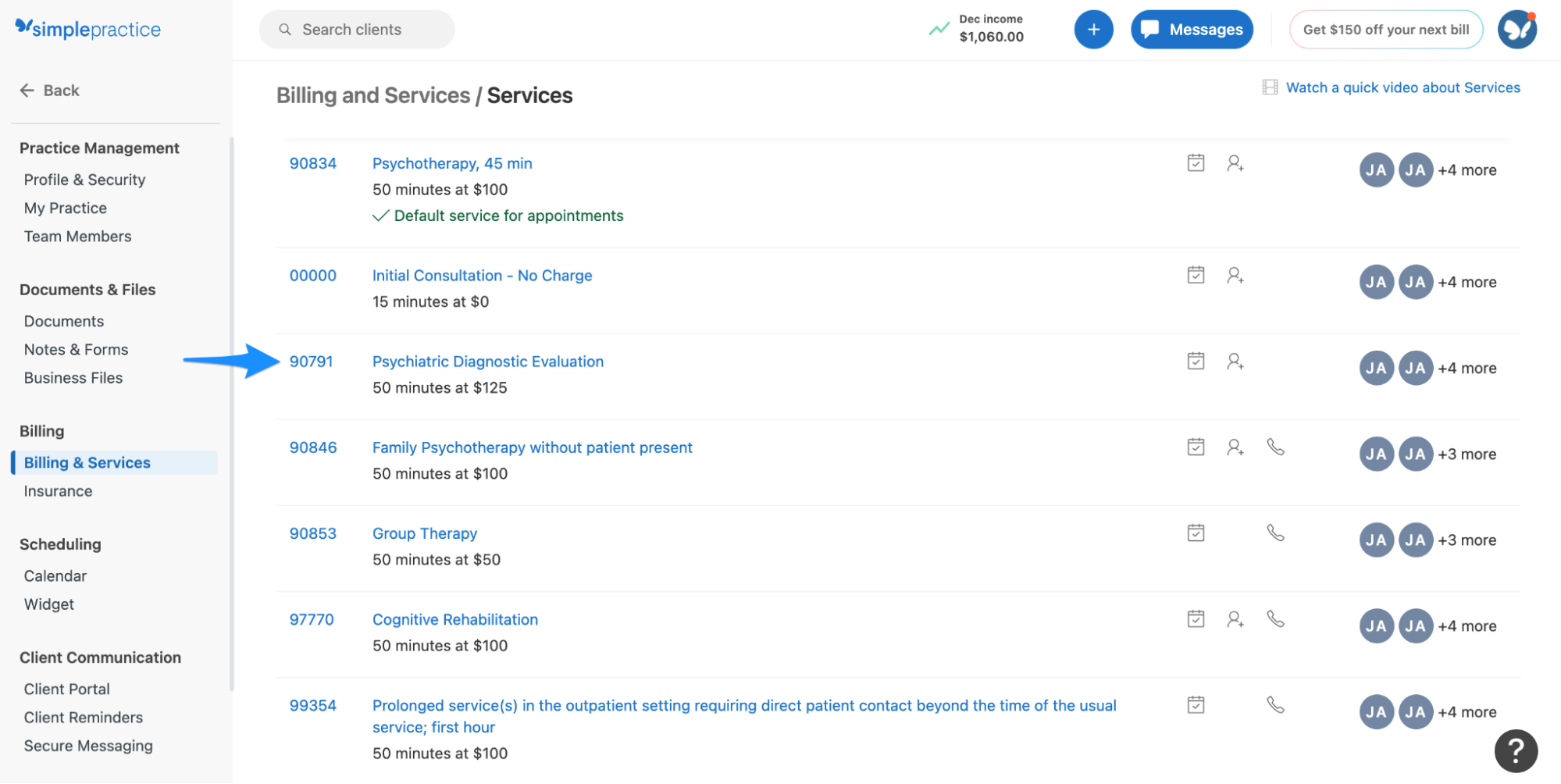Open the Insurance section
Viewport: 1561px width, 784px height.
pyautogui.click(x=58, y=490)
